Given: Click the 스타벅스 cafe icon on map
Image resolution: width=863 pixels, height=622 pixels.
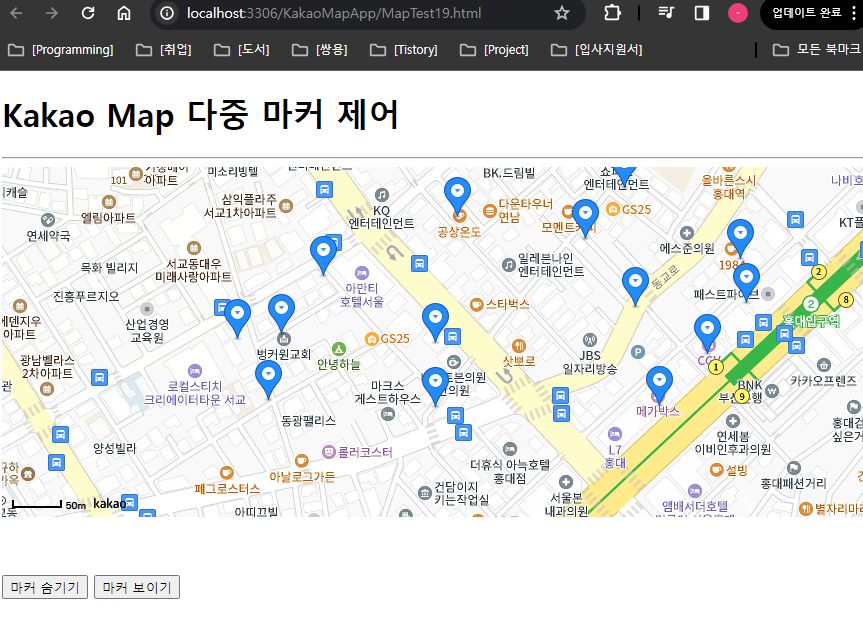Looking at the screenshot, I should [x=476, y=304].
